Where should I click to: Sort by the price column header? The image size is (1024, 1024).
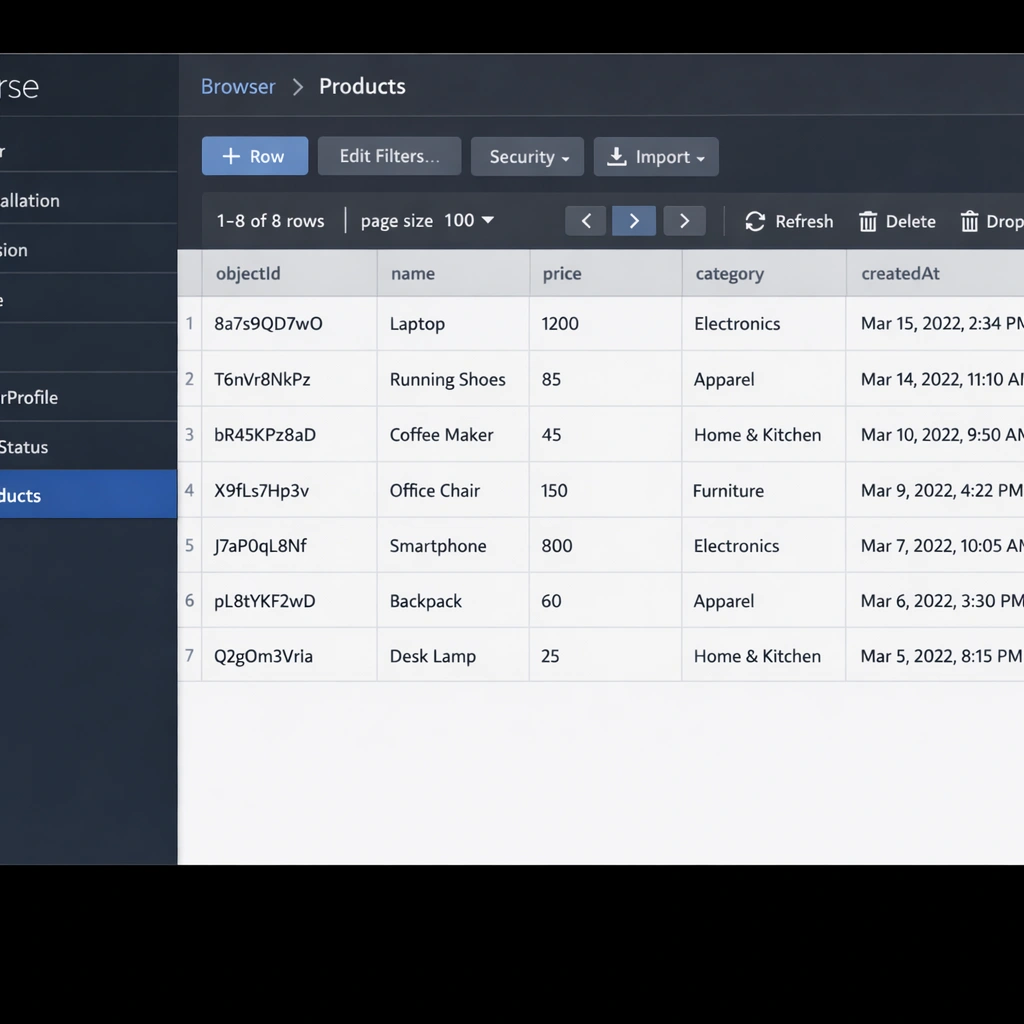pyautogui.click(x=562, y=274)
